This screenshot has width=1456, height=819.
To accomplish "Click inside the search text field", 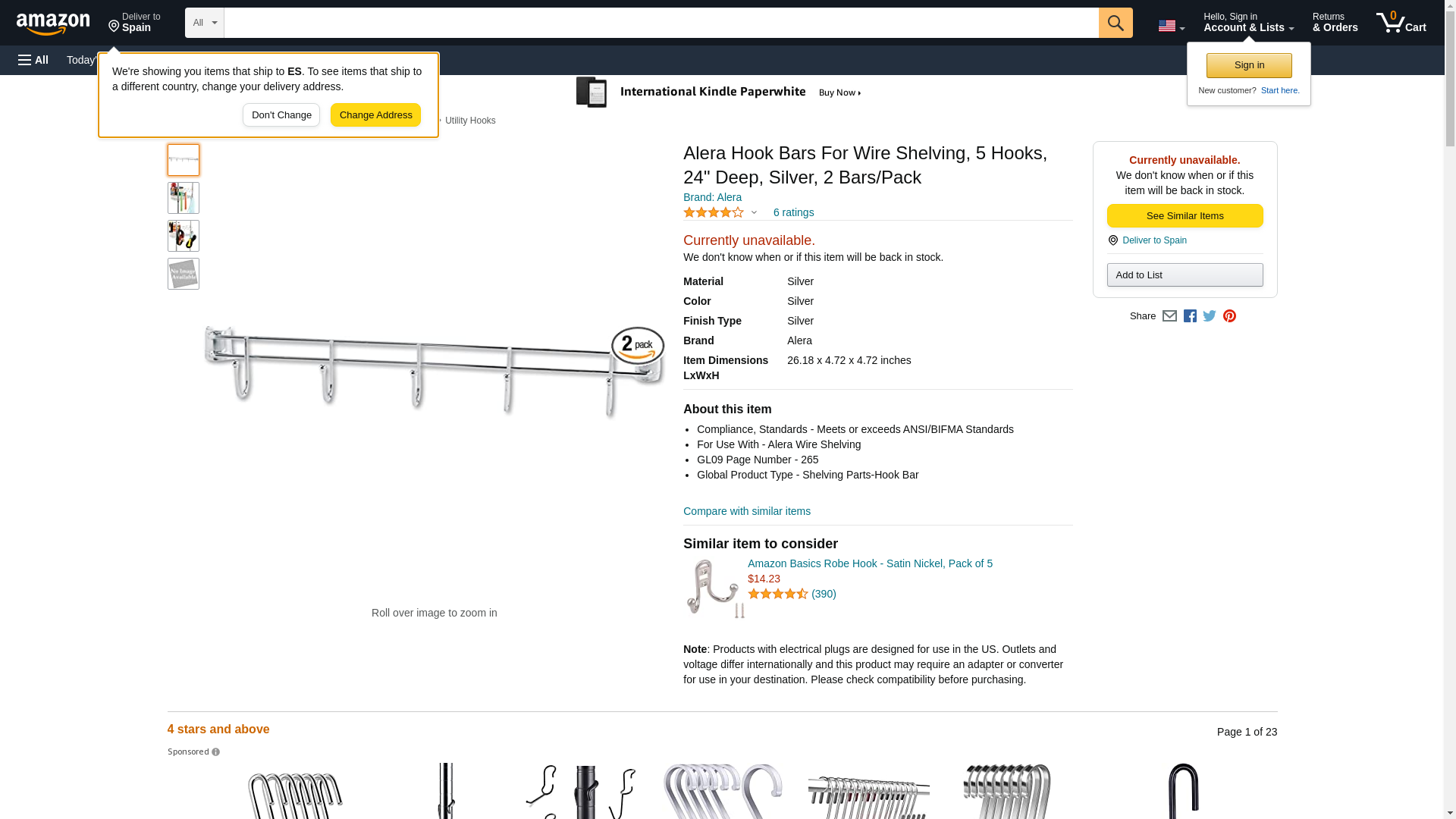I will (660, 23).
